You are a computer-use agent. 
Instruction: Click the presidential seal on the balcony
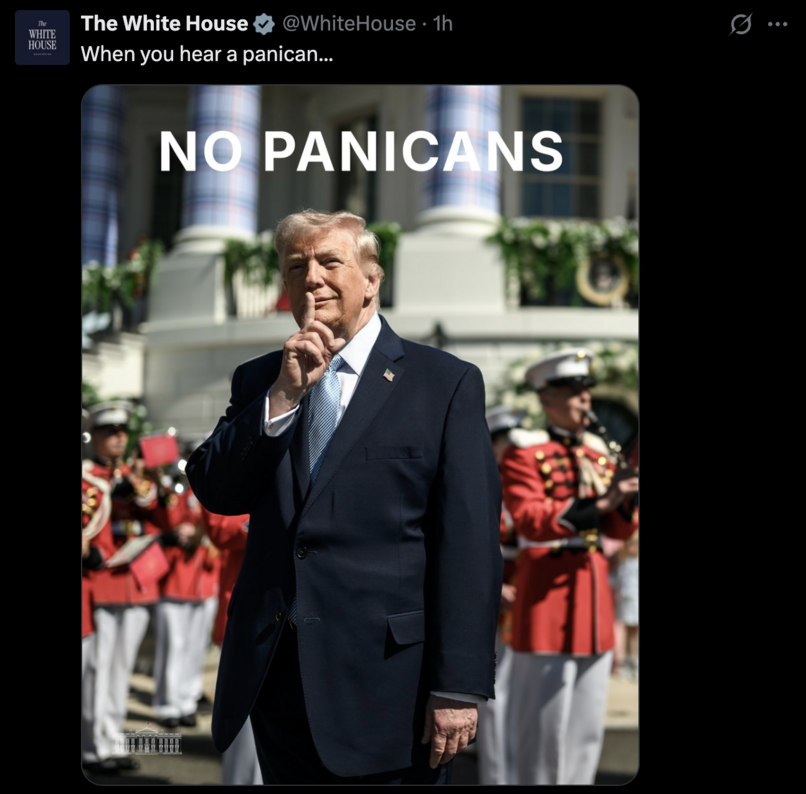(x=603, y=278)
